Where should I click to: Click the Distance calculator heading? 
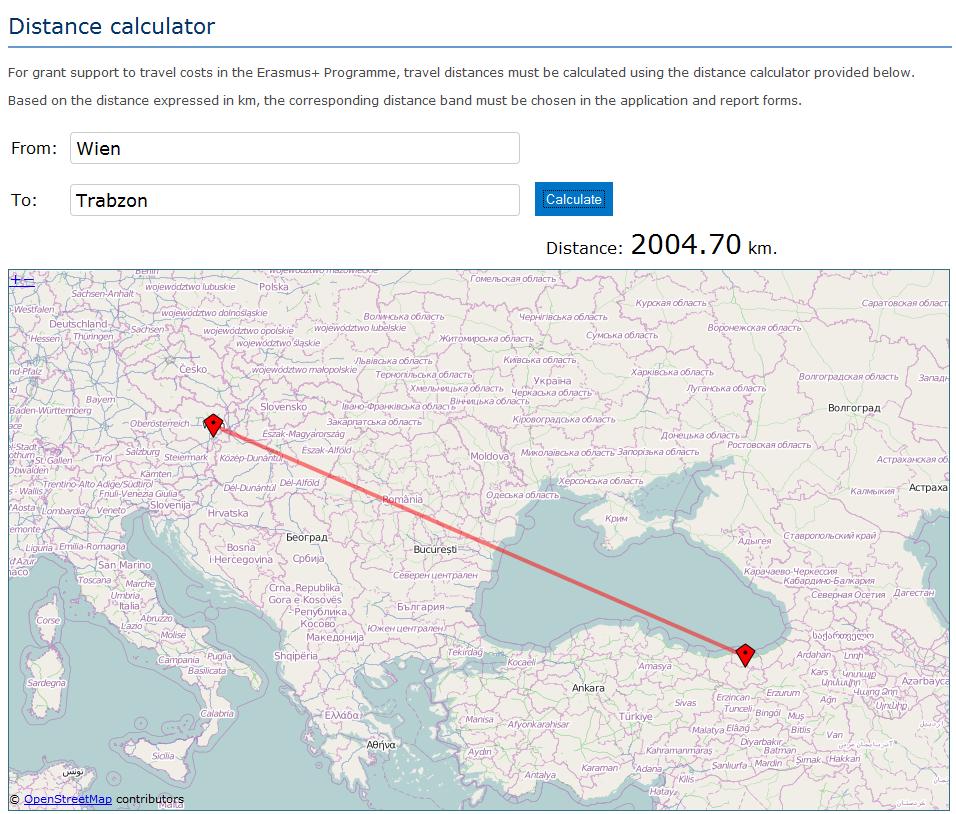(112, 26)
